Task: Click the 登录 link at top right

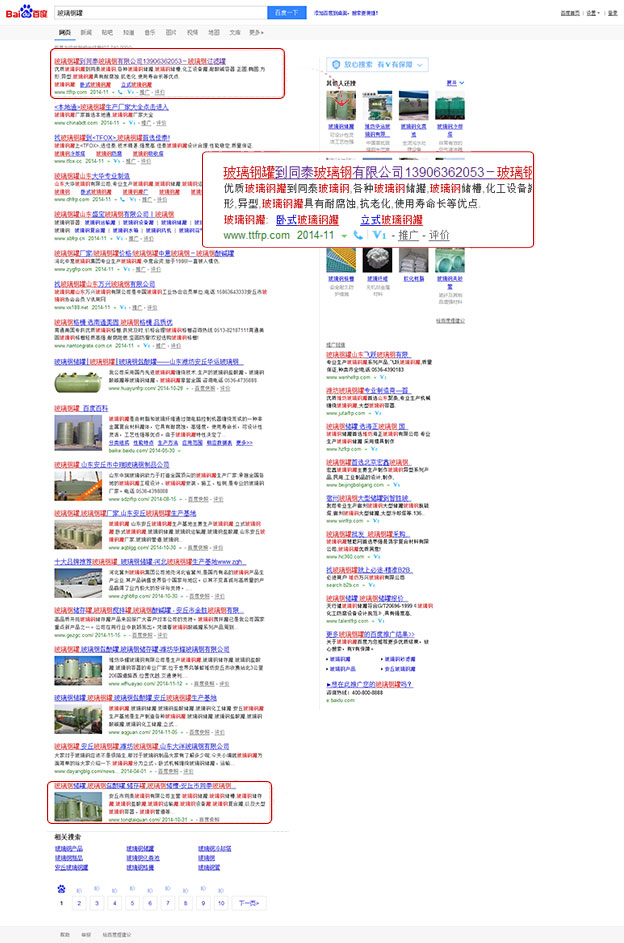Action: [x=613, y=13]
